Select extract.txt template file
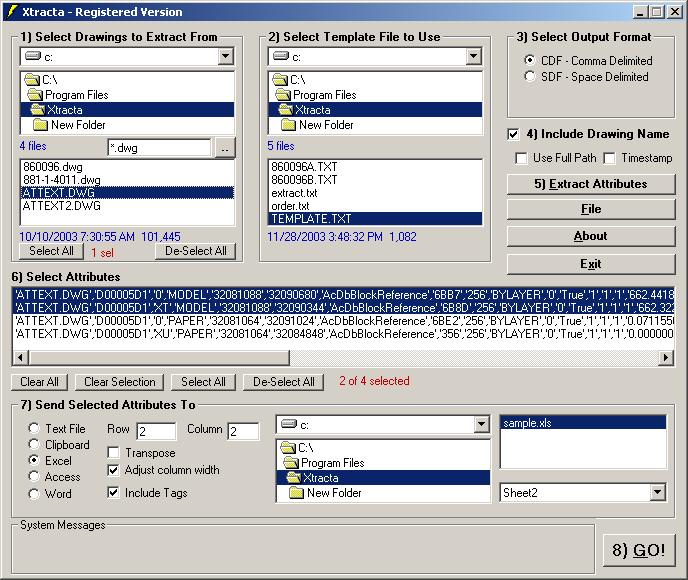 tap(375, 193)
